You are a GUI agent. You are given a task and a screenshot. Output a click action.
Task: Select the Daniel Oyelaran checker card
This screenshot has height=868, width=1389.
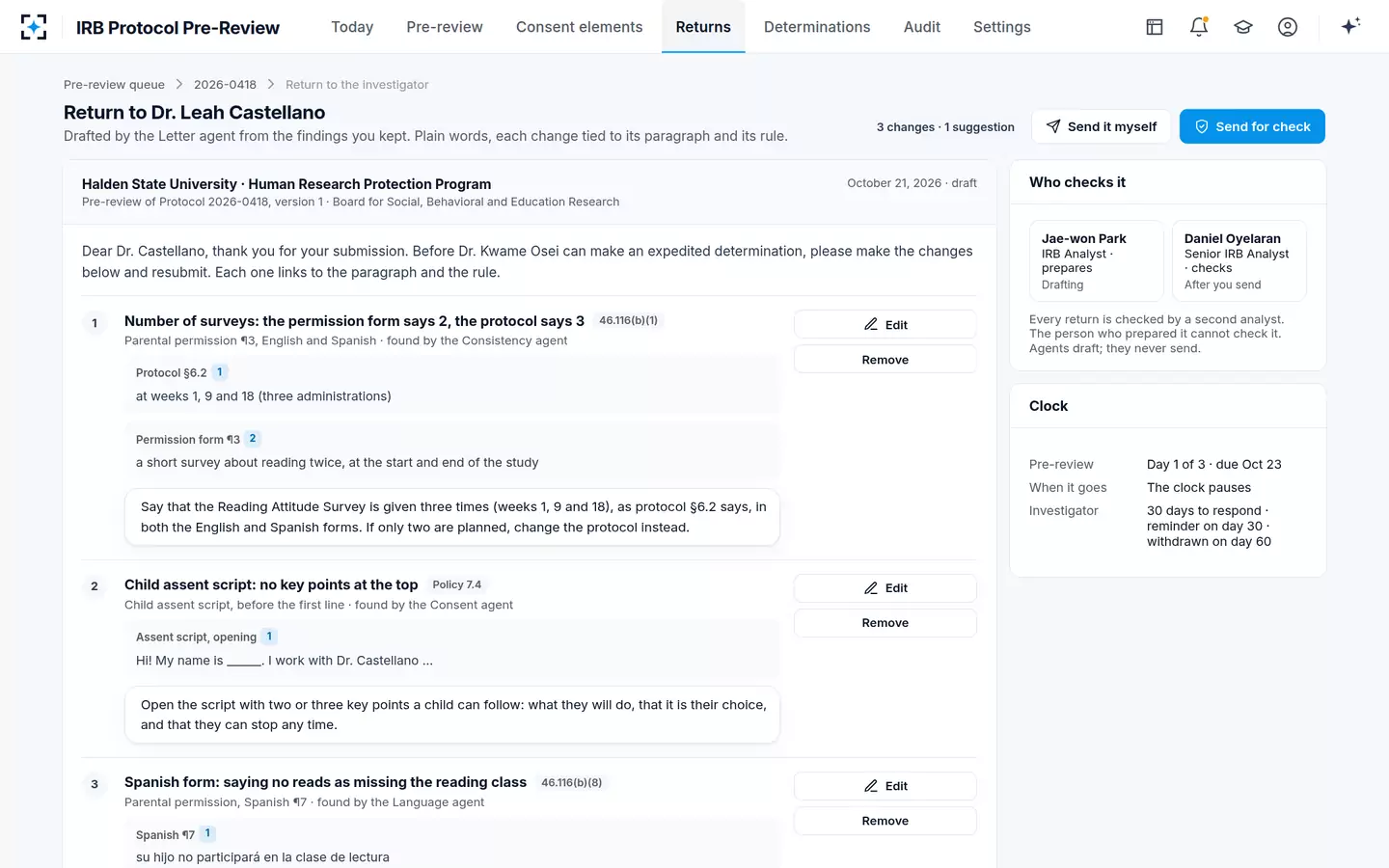1239,260
